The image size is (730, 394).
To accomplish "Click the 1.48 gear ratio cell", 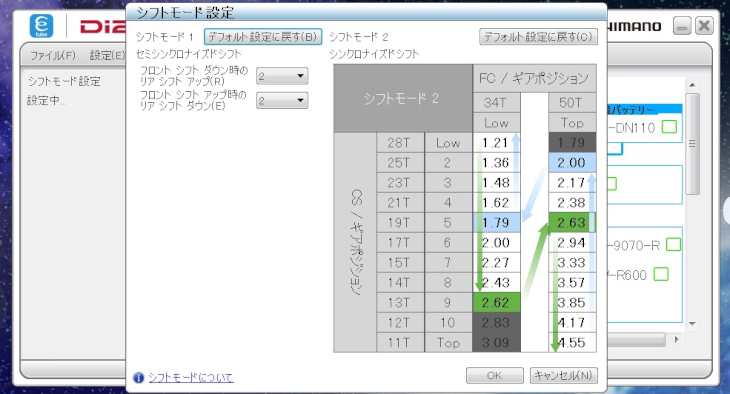I will point(496,183).
